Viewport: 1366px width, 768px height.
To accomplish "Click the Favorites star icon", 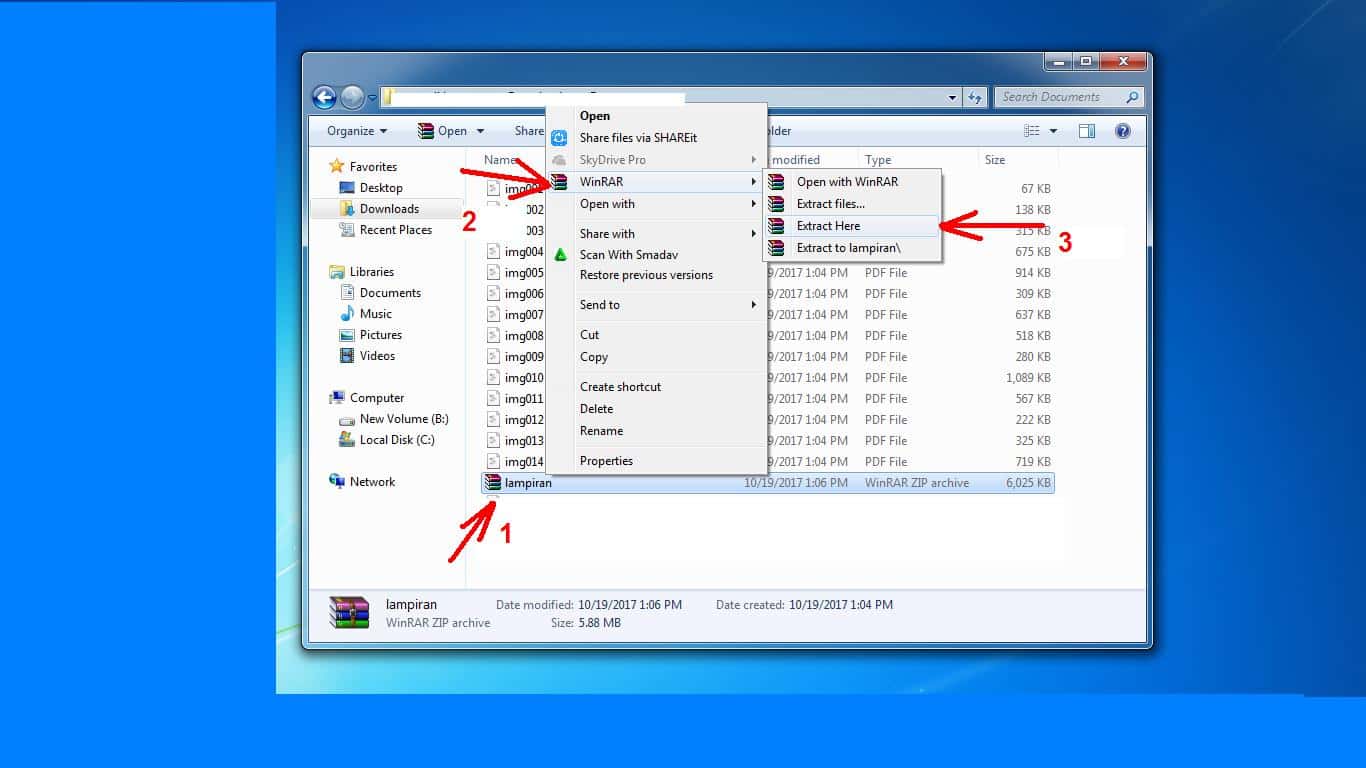I will [337, 167].
